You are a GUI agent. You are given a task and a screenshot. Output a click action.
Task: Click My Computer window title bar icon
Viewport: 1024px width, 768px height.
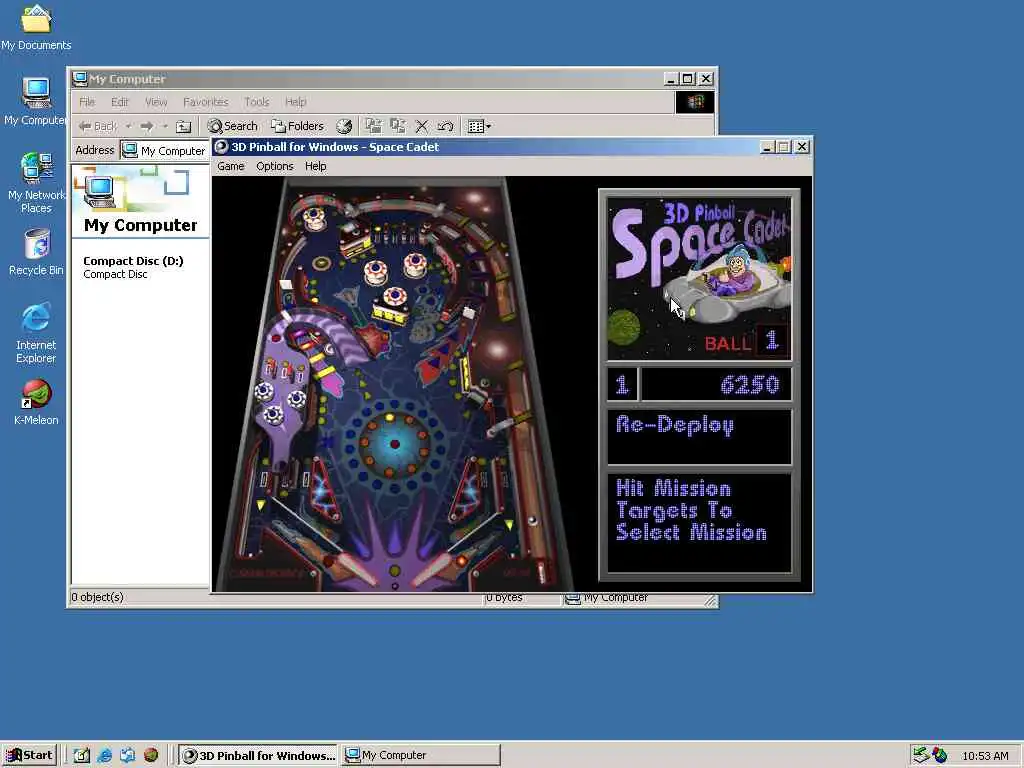(x=80, y=79)
